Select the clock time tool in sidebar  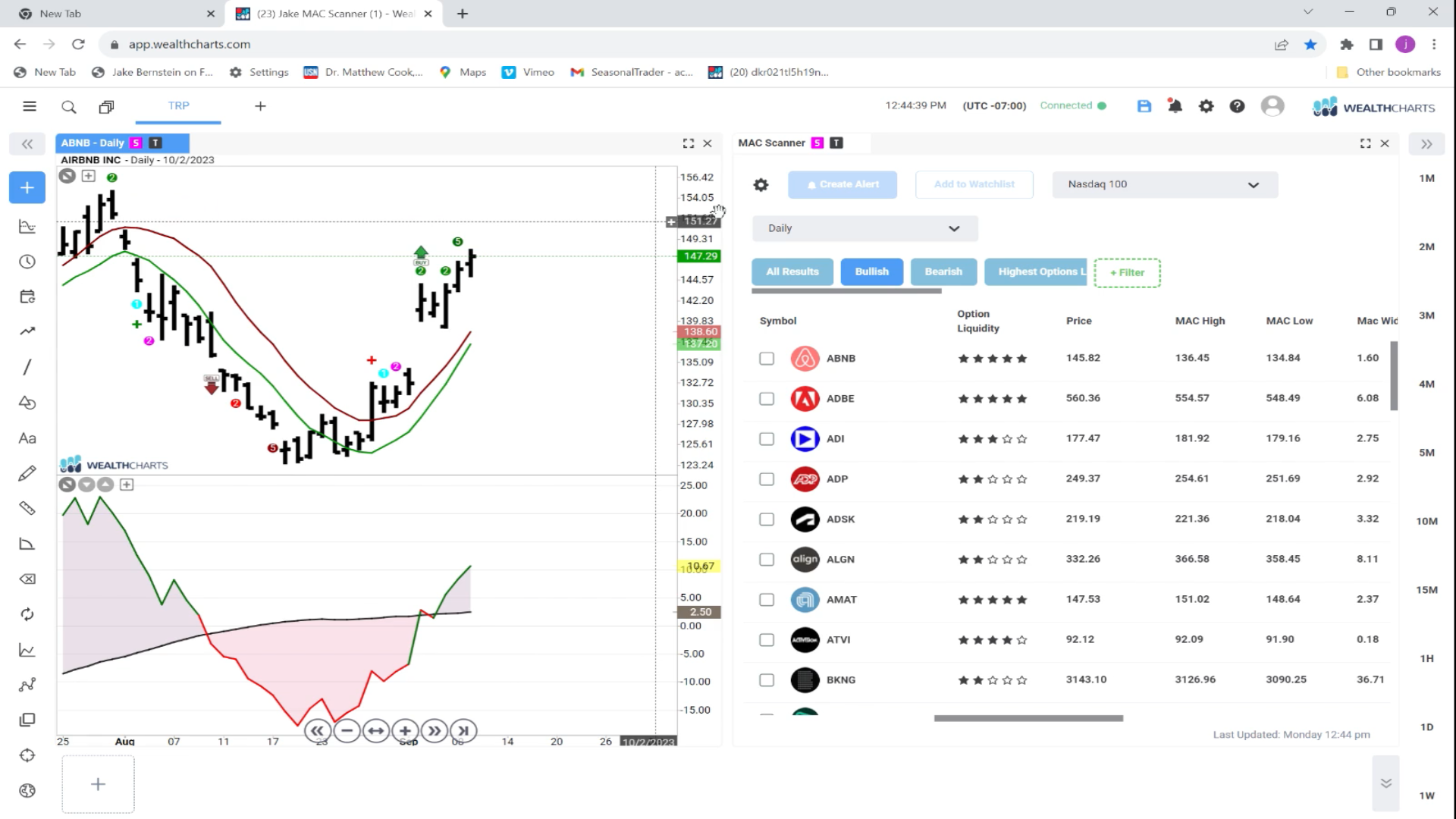click(27, 262)
